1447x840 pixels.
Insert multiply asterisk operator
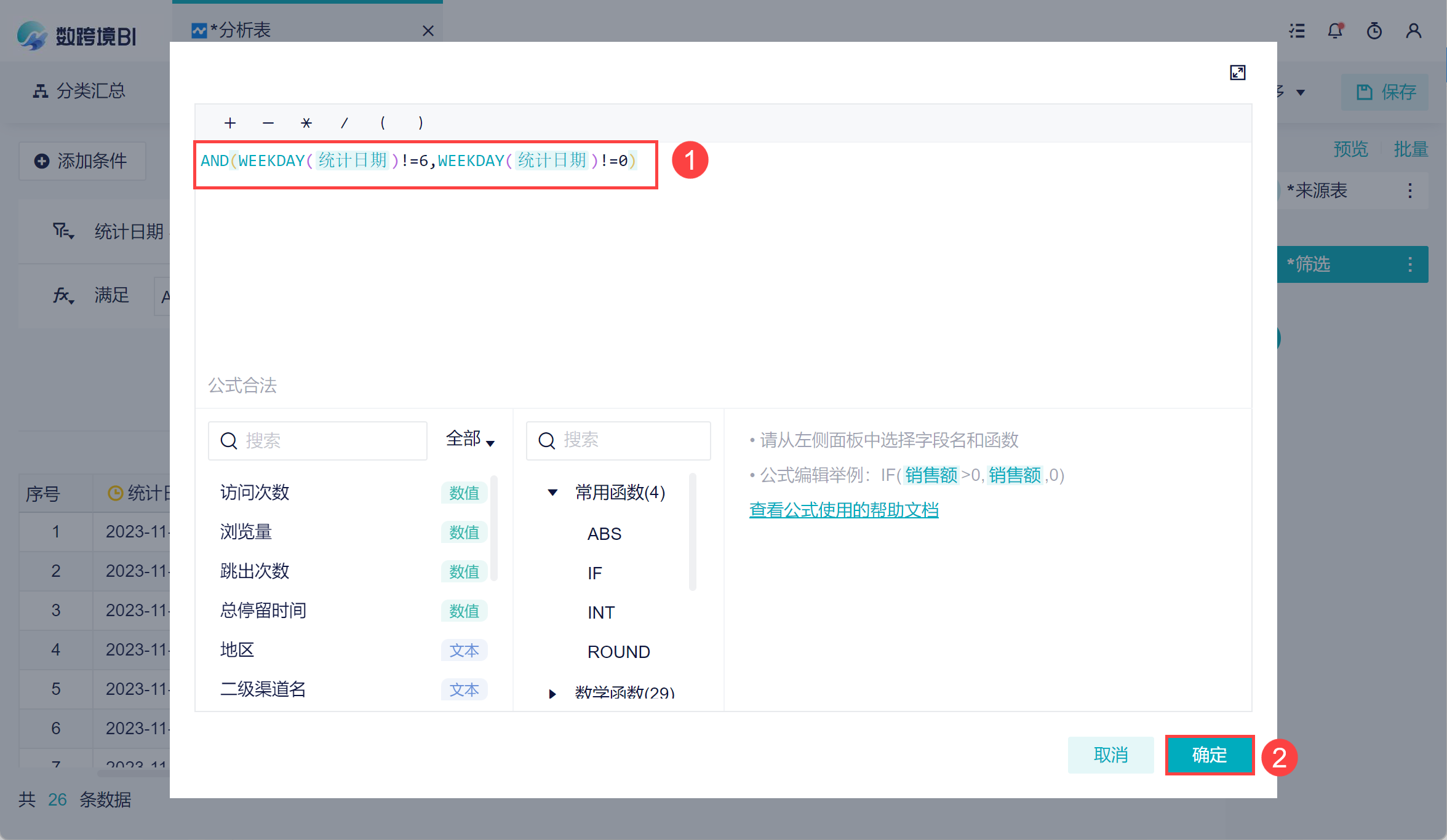[306, 123]
